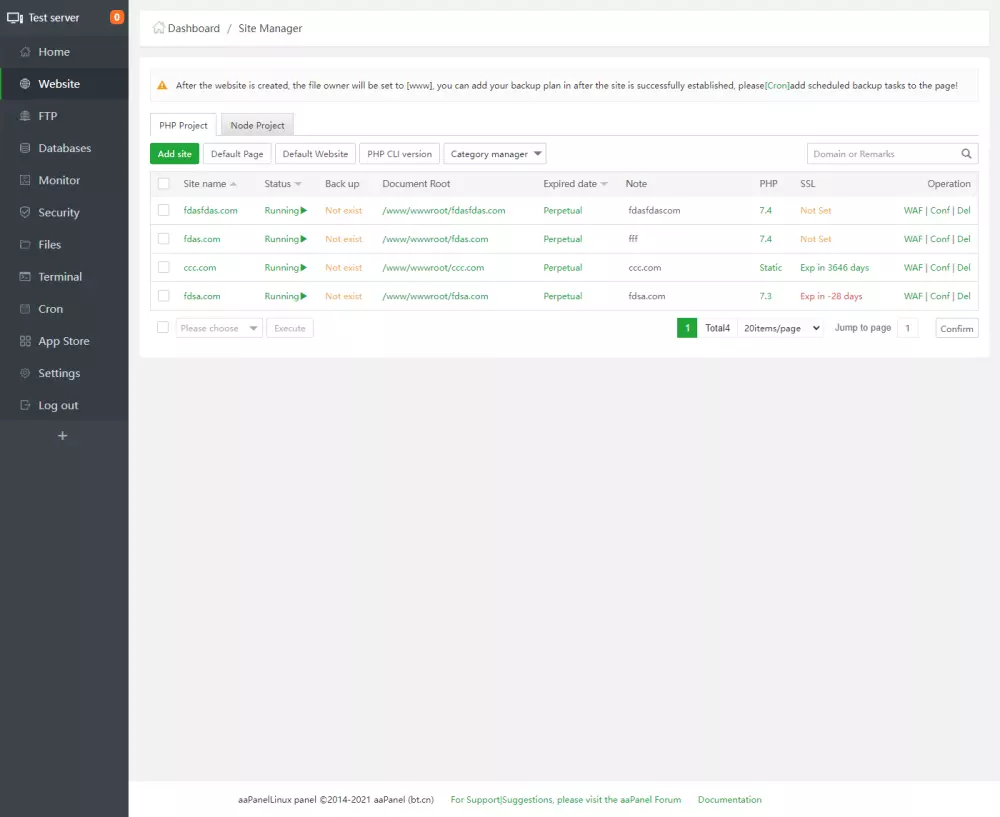Toggle the select-all checkbox in table header
Screen dimensions: 1000x817
click(163, 183)
